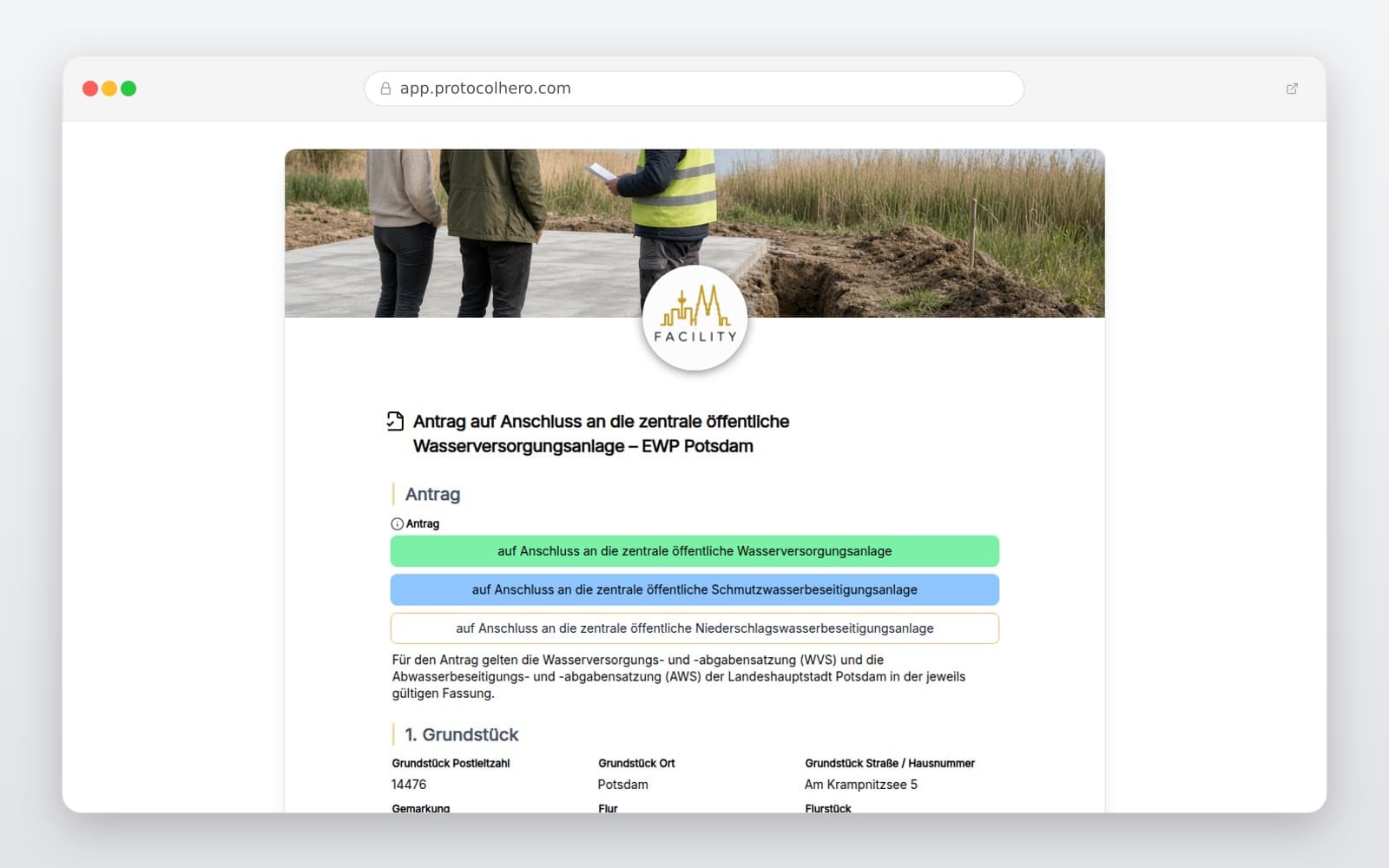Click the lock icon in address bar
Viewport: 1389px width, 868px height.
pos(385,89)
